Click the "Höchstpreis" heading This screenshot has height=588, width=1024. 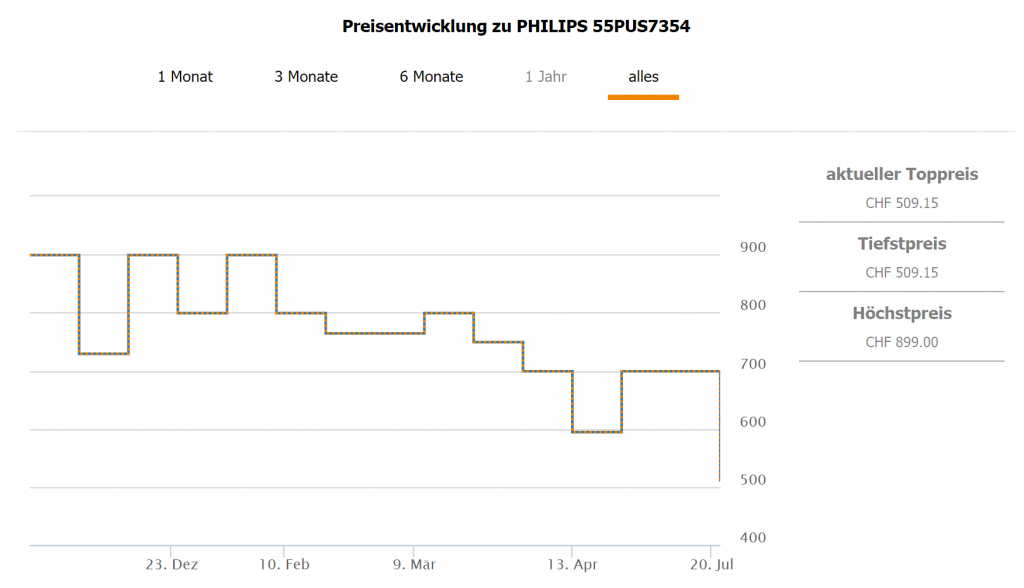[x=901, y=314]
